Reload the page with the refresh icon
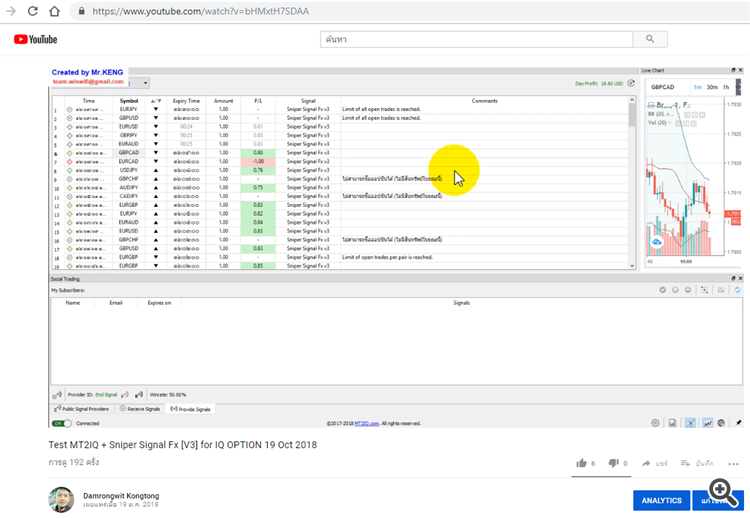Viewport: 750px width, 518px height. click(x=33, y=11)
